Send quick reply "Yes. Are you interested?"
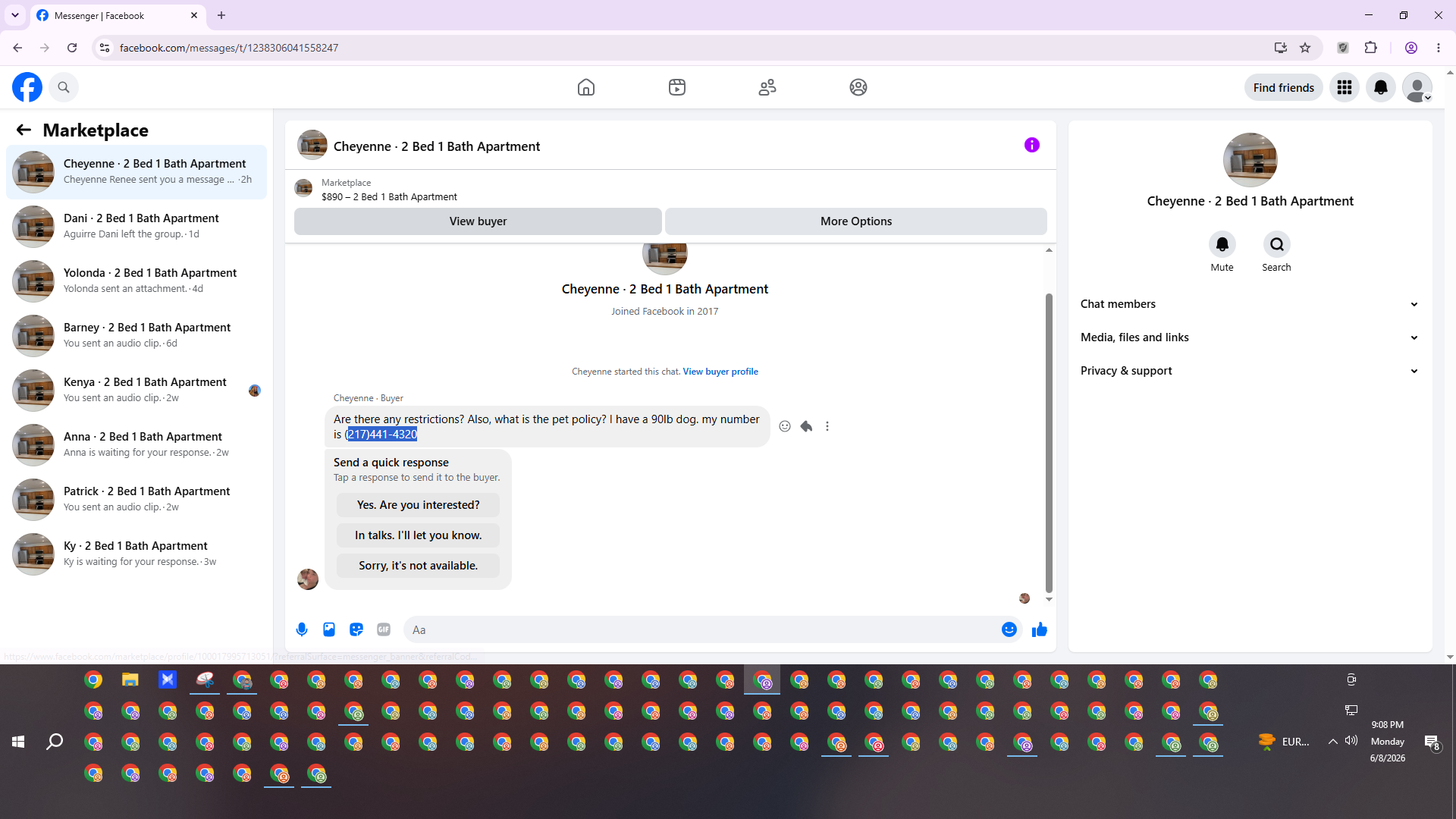The image size is (1456, 819). point(419,505)
